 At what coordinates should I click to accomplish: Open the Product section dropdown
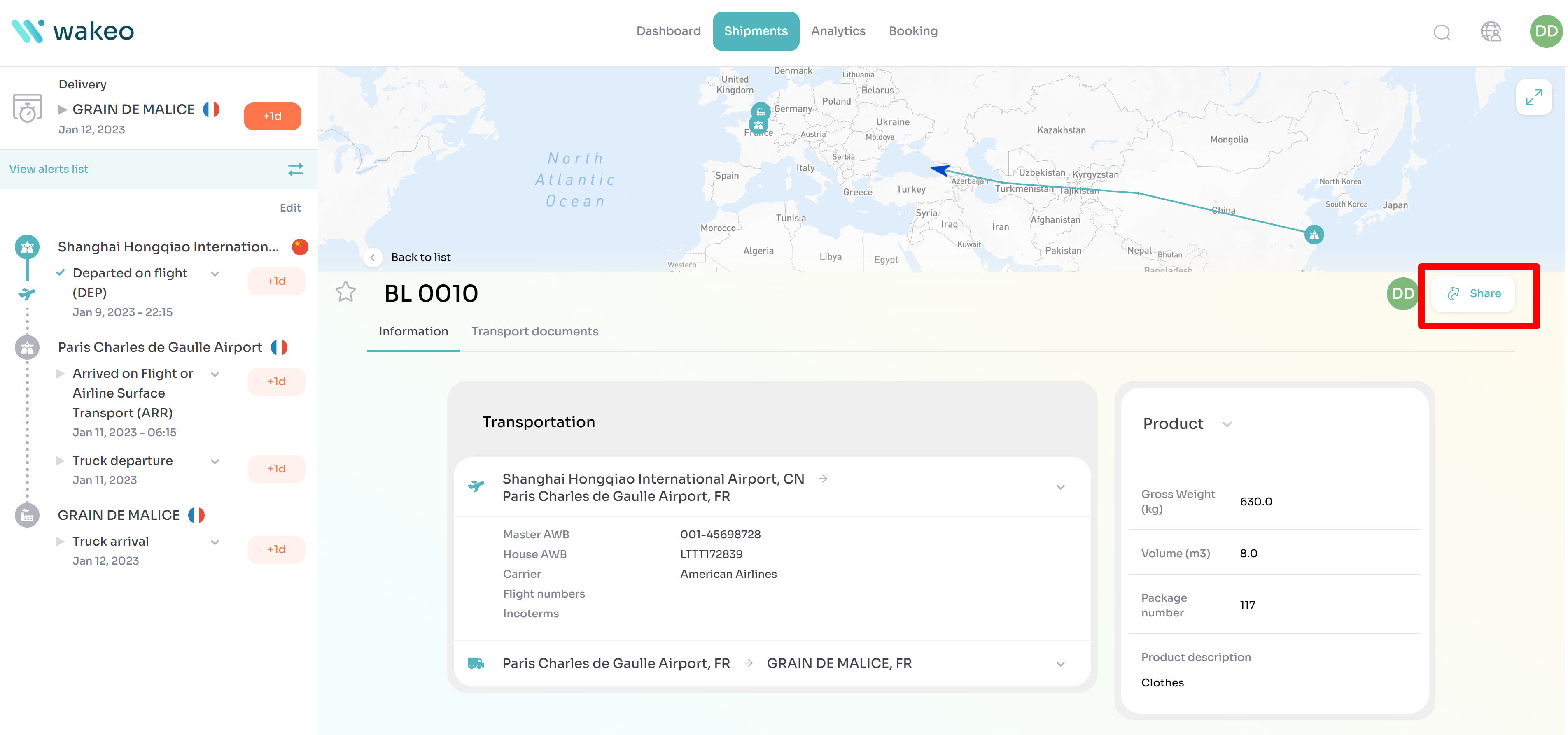click(x=1227, y=424)
